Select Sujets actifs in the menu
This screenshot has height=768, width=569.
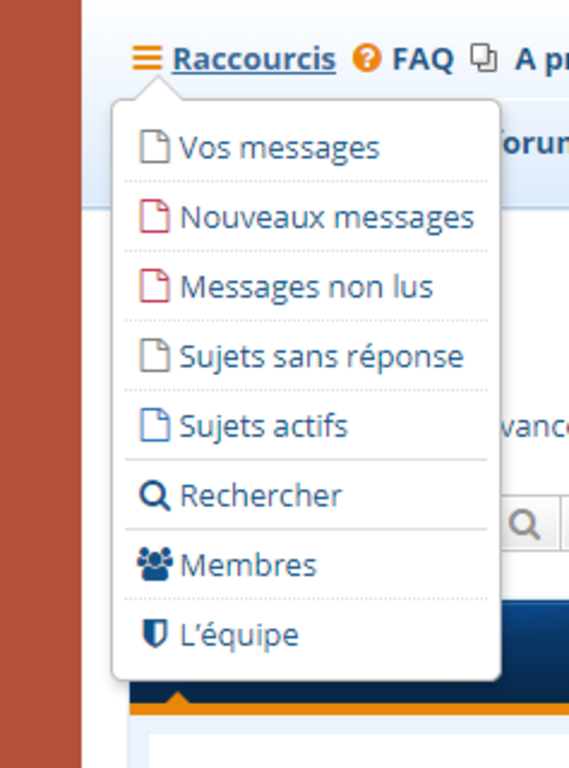306,426
